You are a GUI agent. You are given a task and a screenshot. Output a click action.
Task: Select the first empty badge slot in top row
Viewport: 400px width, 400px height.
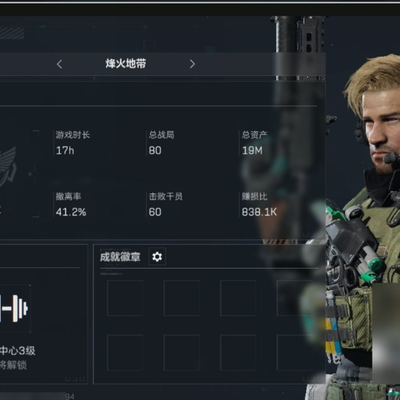click(125, 298)
